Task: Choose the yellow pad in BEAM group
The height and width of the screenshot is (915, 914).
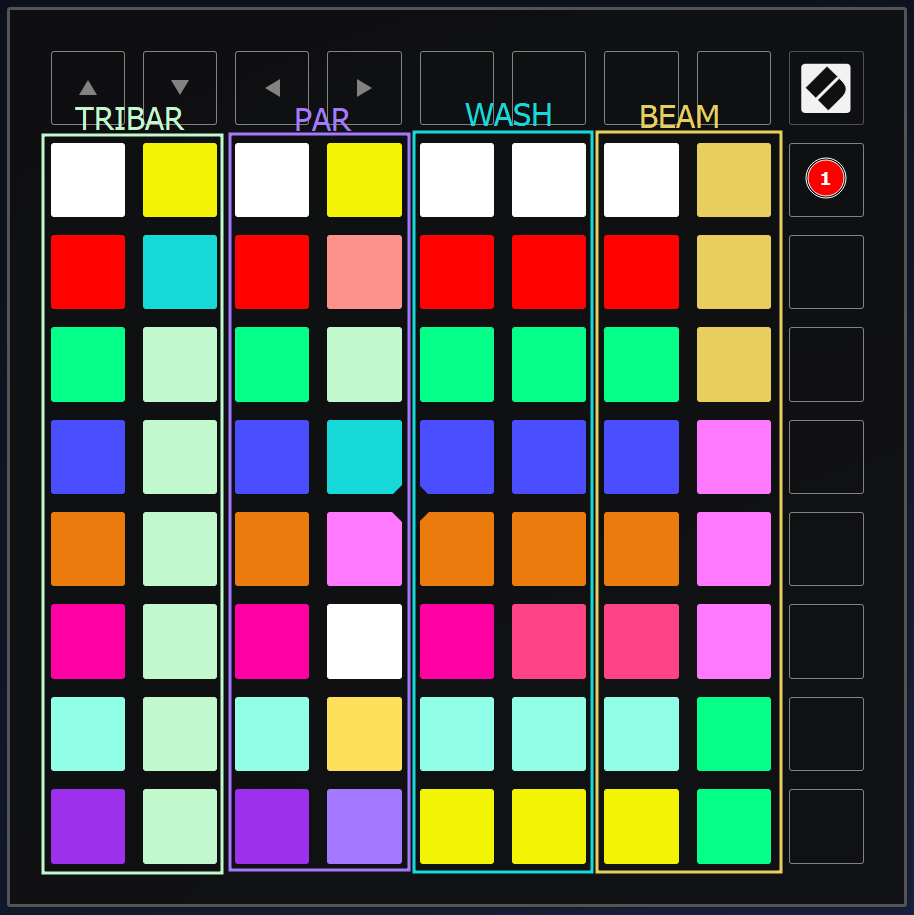Action: [x=641, y=826]
